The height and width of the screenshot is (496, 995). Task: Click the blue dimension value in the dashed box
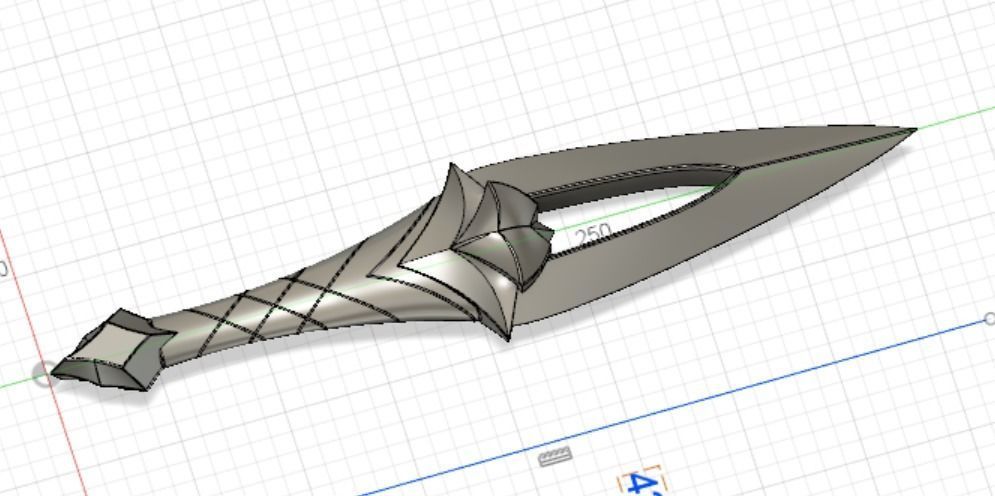coord(643,483)
